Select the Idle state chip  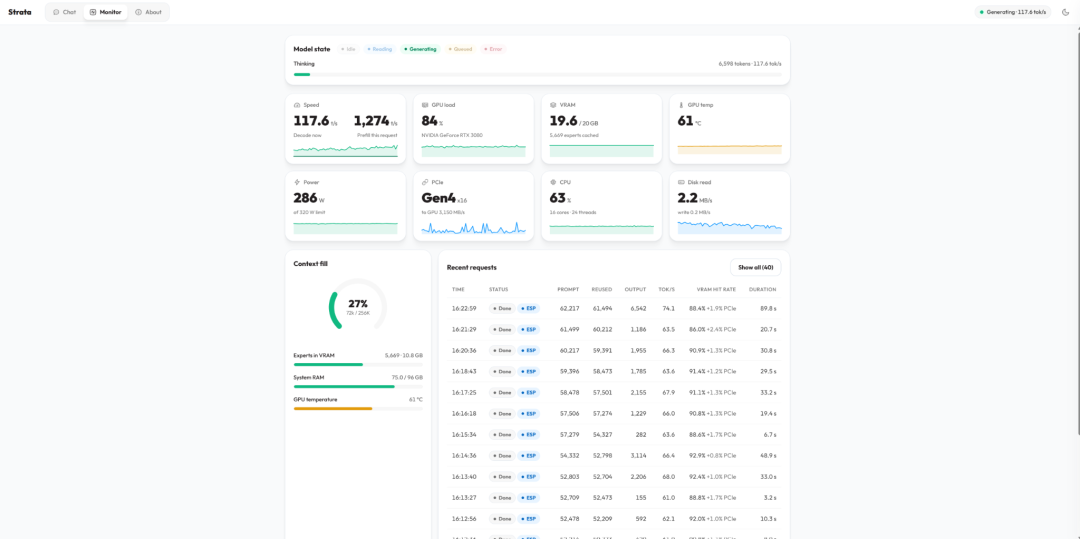click(x=349, y=49)
